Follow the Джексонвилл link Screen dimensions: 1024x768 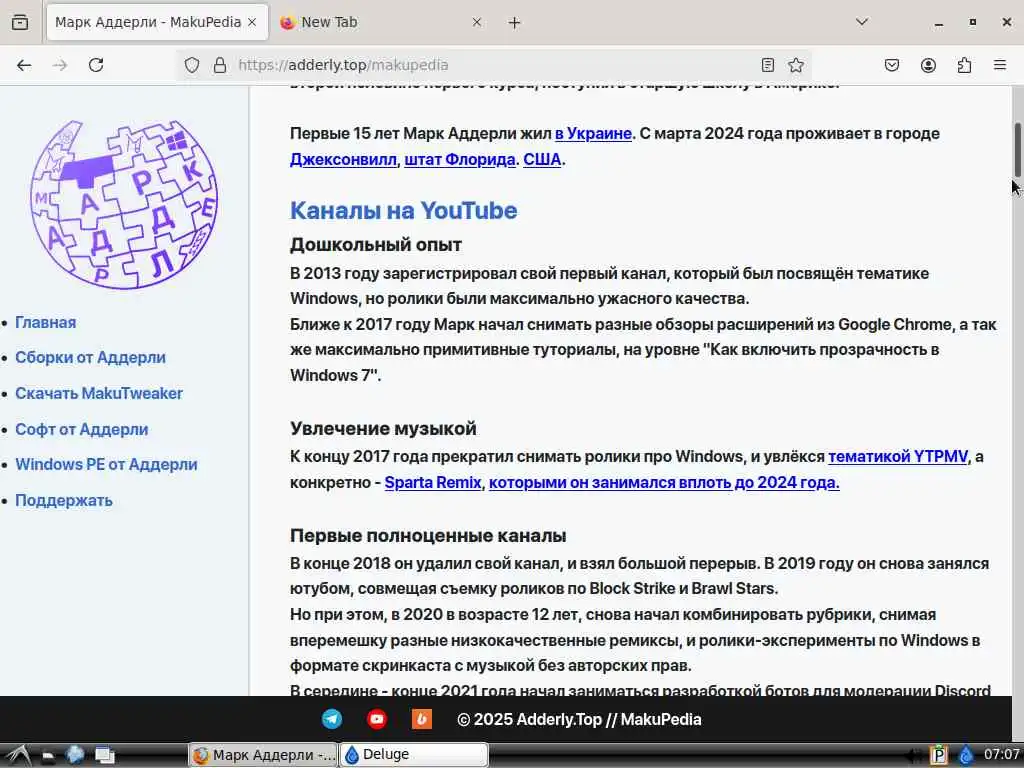pos(343,159)
